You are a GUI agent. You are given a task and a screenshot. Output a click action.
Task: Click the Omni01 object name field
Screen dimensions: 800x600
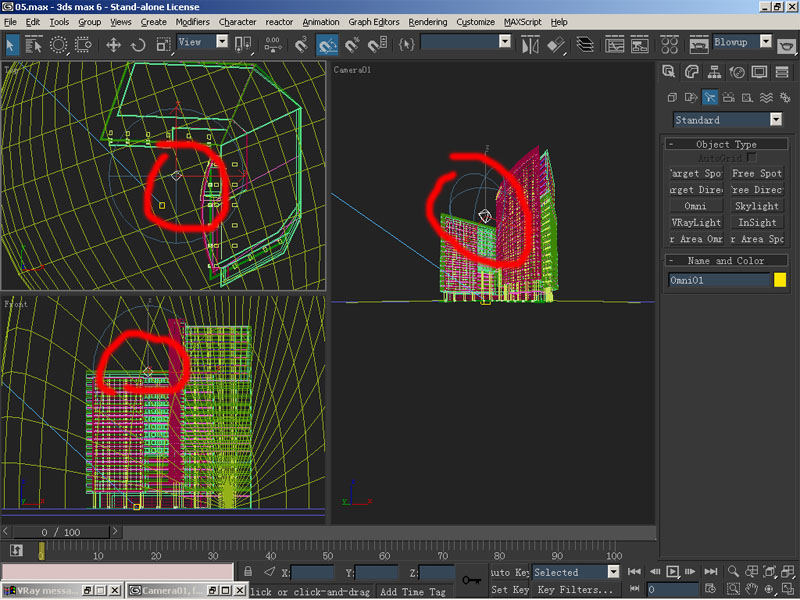pyautogui.click(x=717, y=281)
